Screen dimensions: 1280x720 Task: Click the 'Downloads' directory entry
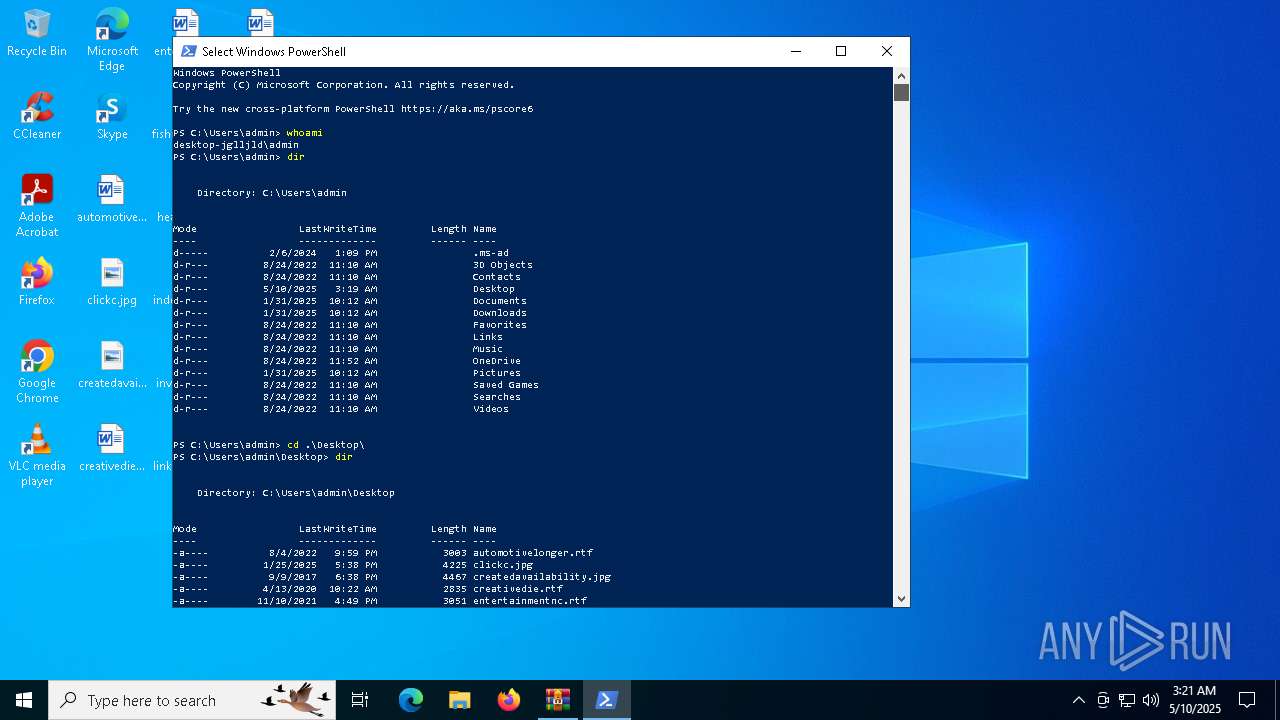500,313
